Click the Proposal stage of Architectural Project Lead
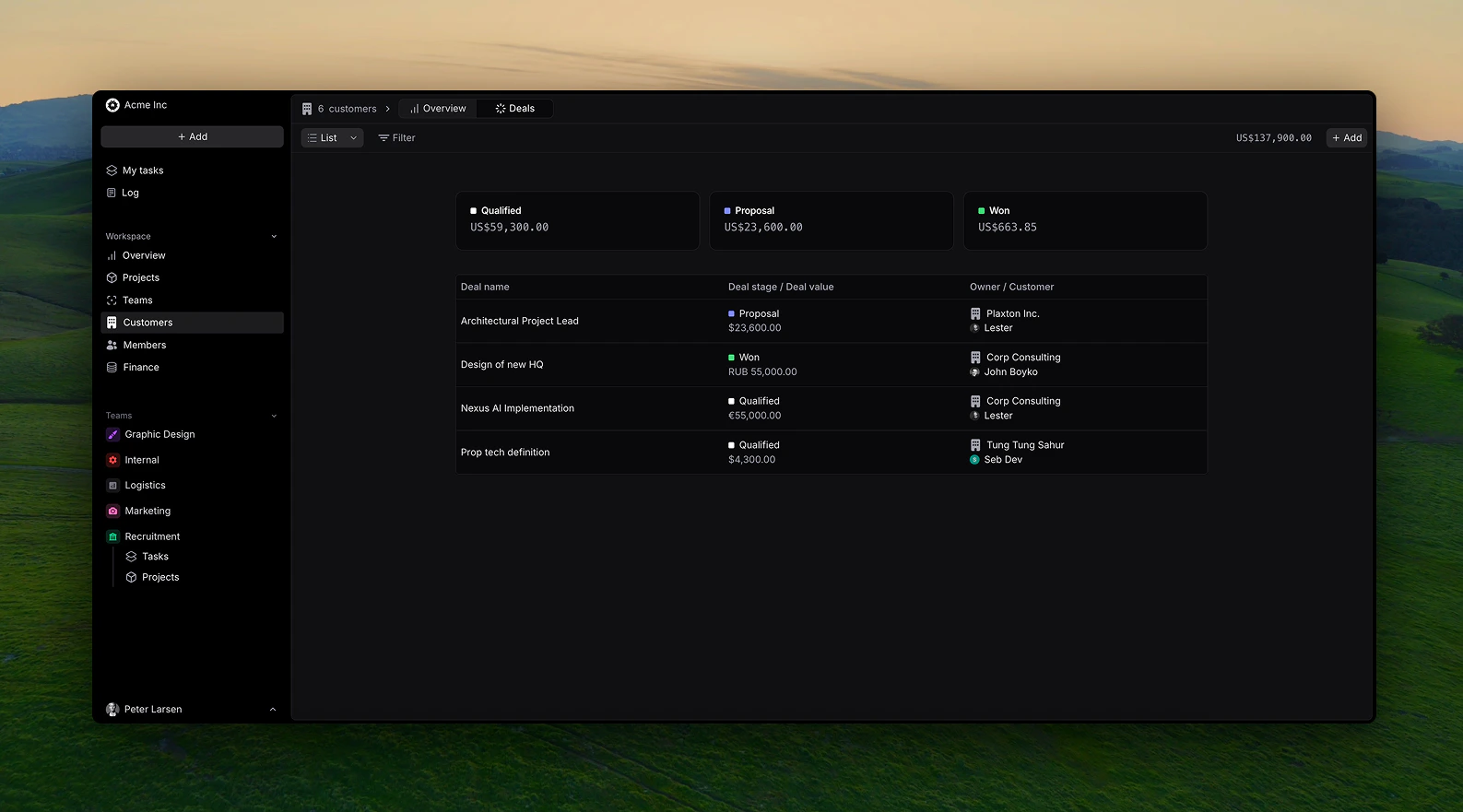Viewport: 1463px width, 812px height. pos(754,313)
